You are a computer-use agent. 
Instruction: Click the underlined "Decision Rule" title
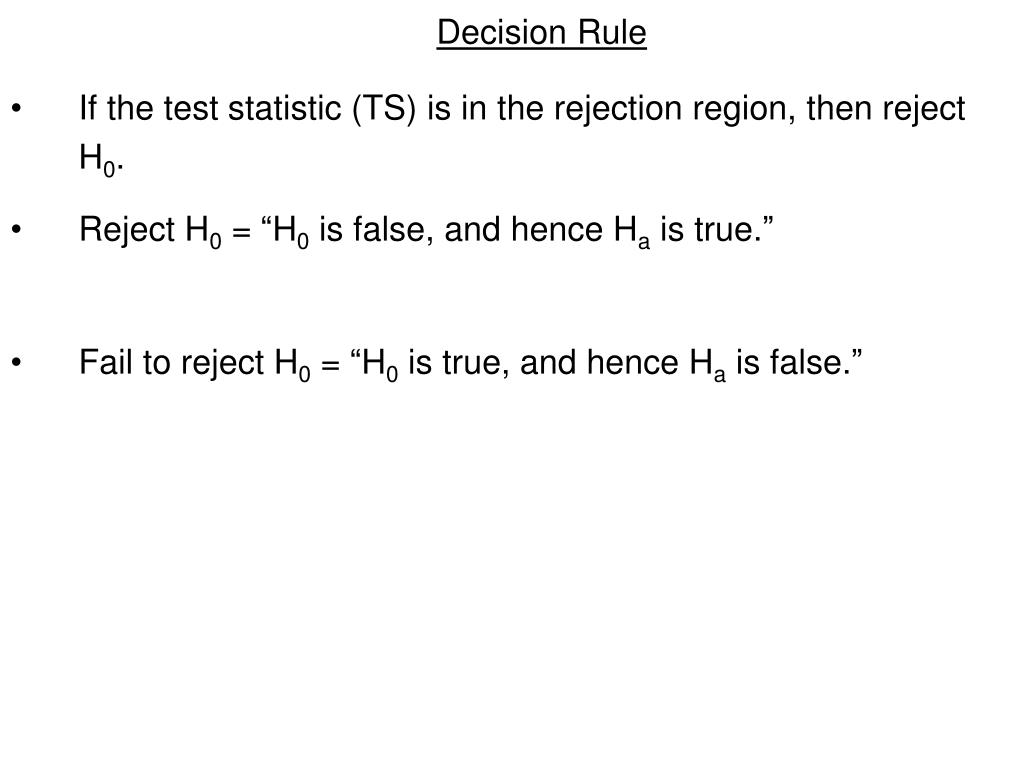click(541, 33)
